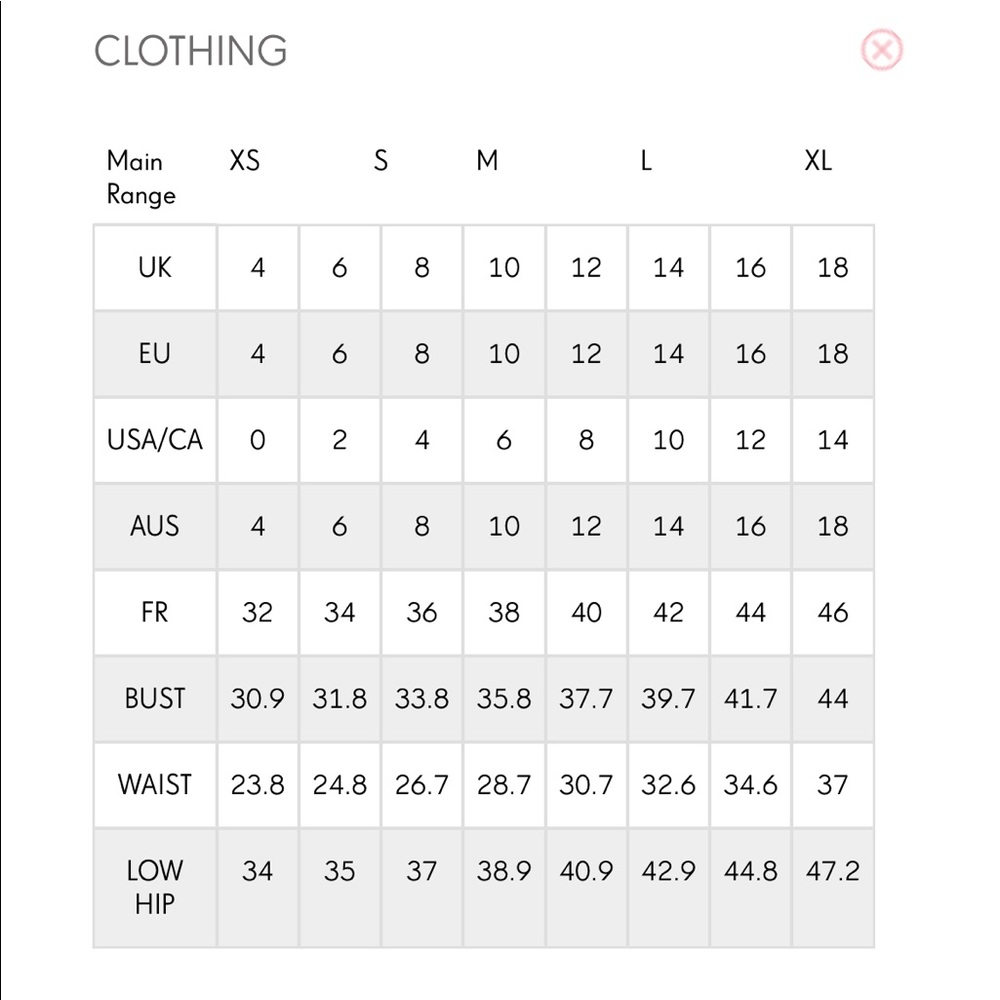Click the 47.2 low hip cell

[833, 871]
